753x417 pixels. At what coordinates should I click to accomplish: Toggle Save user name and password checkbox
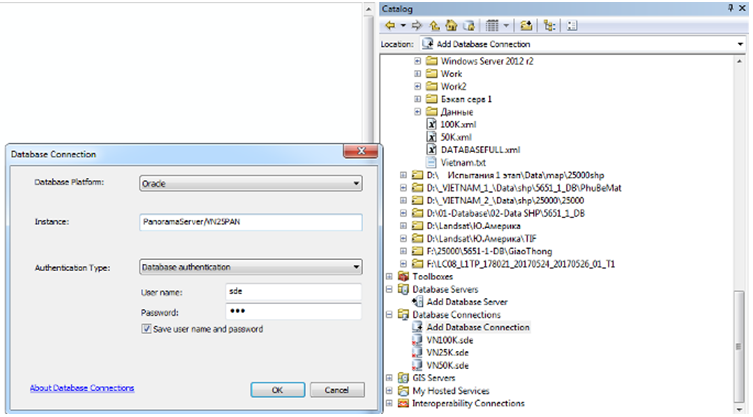[148, 328]
